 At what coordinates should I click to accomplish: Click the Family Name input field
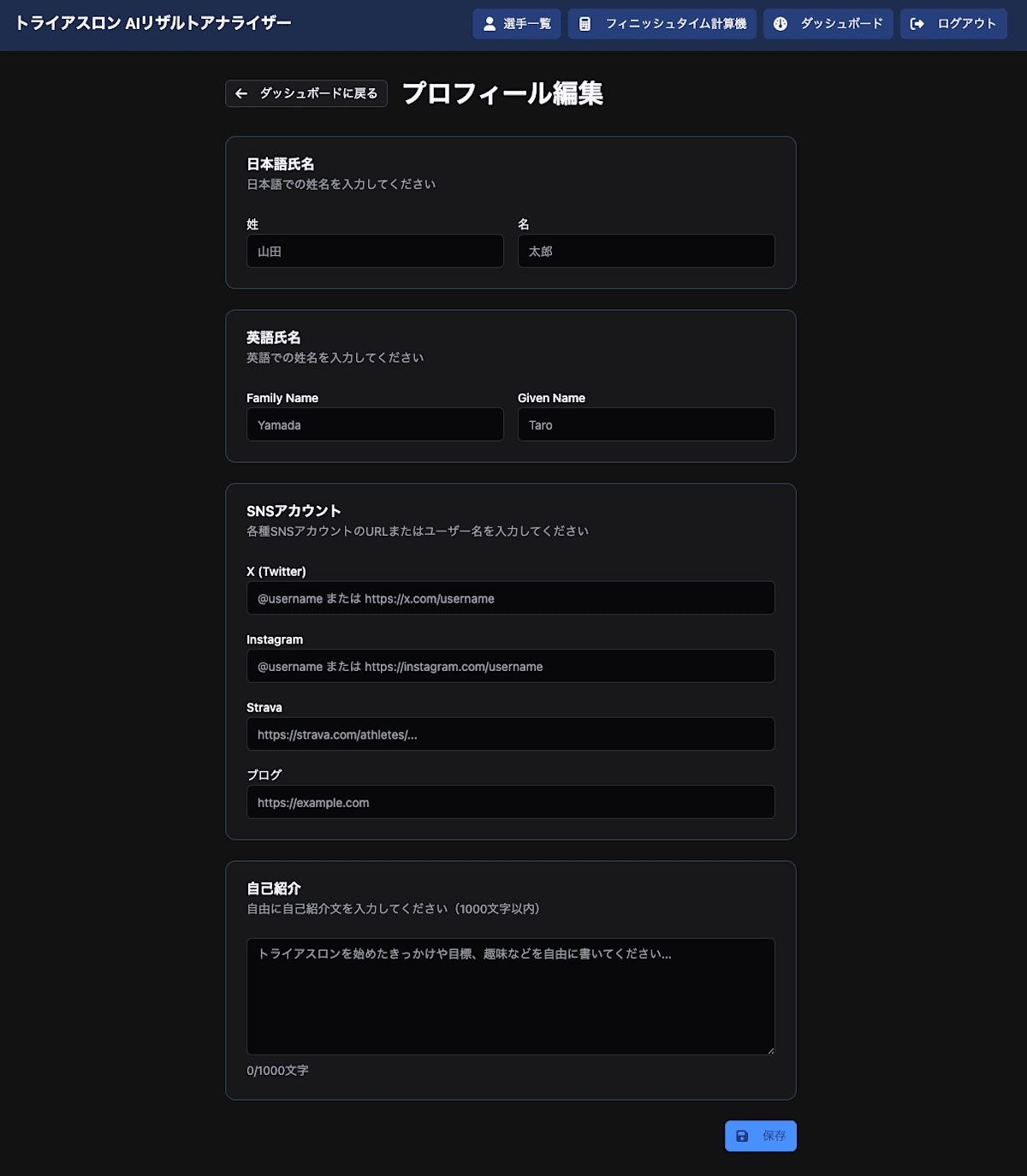click(x=375, y=425)
